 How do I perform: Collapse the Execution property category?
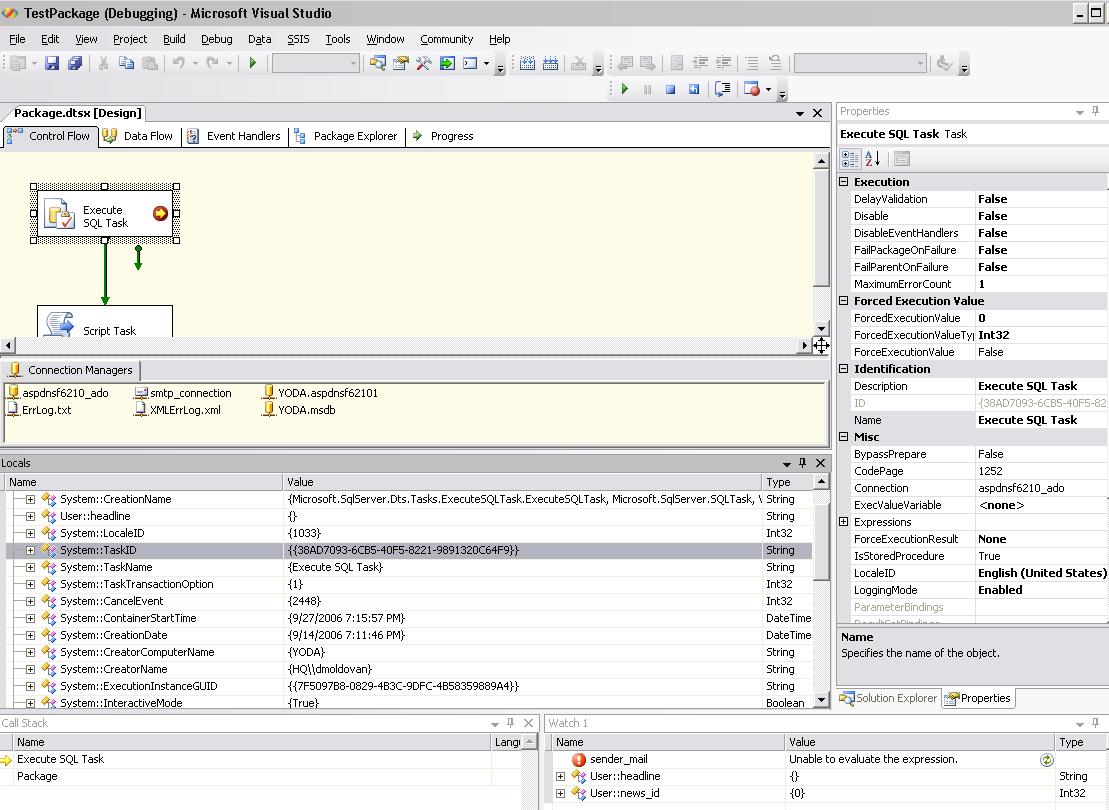(844, 182)
